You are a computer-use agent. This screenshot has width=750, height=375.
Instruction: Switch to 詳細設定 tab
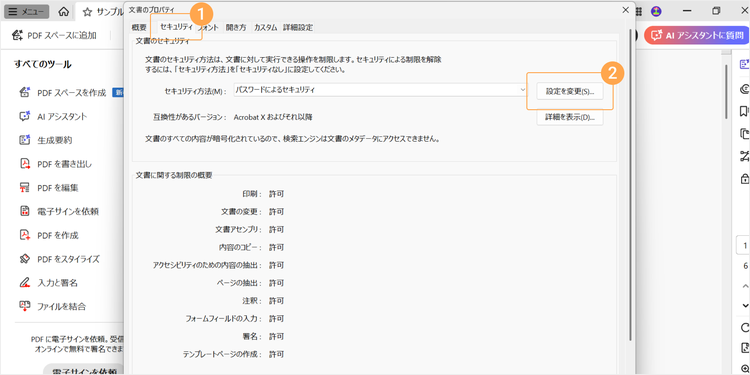(298, 27)
